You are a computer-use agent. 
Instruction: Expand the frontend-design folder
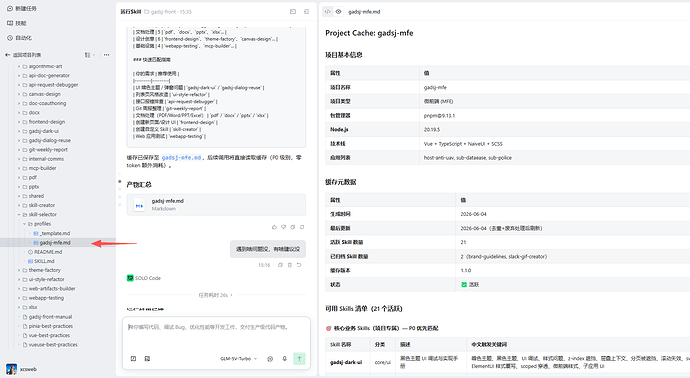pyautogui.click(x=19, y=122)
